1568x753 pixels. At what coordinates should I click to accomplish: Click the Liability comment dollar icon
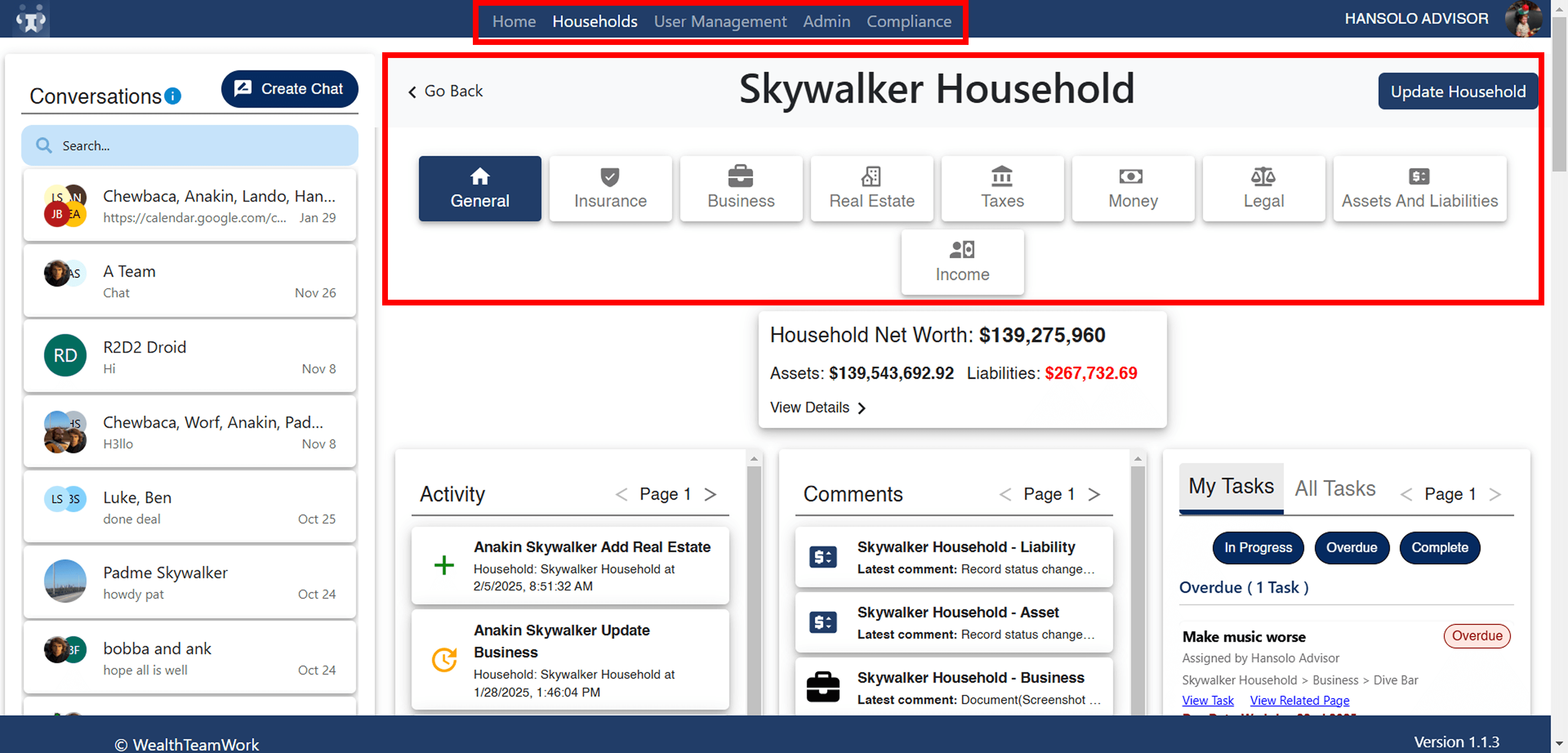(x=823, y=557)
